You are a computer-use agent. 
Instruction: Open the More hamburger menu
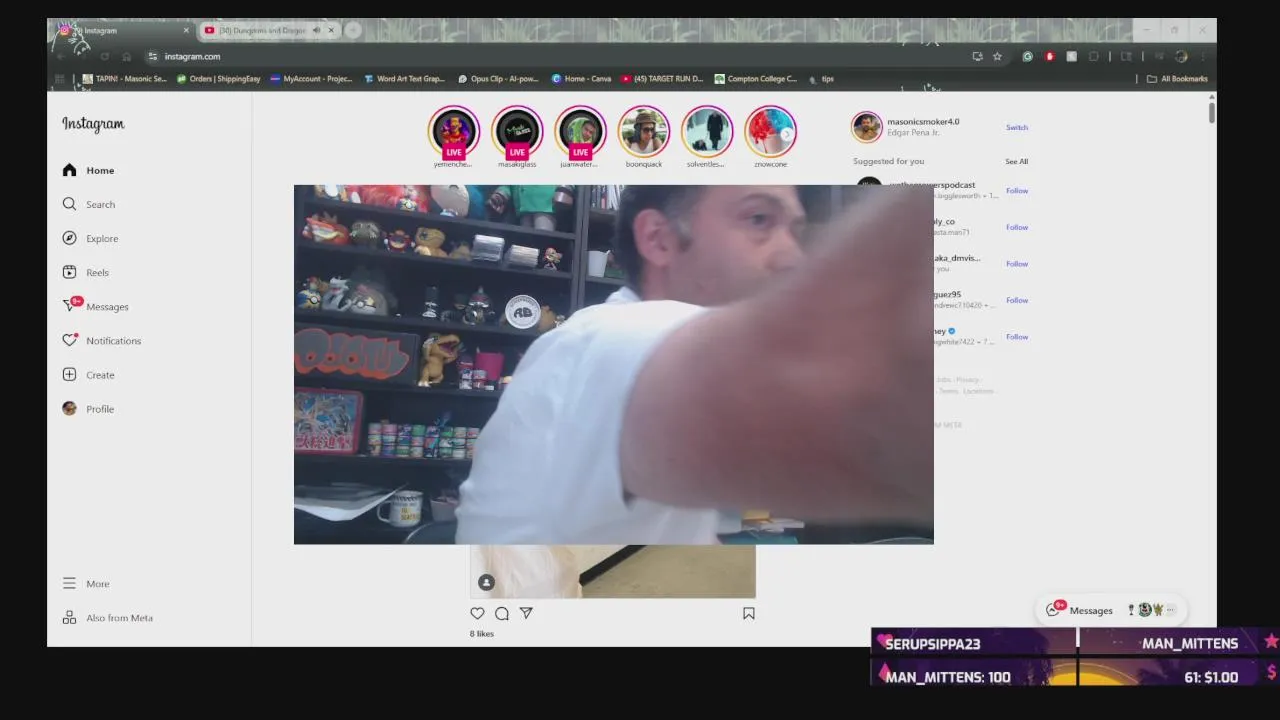point(86,583)
